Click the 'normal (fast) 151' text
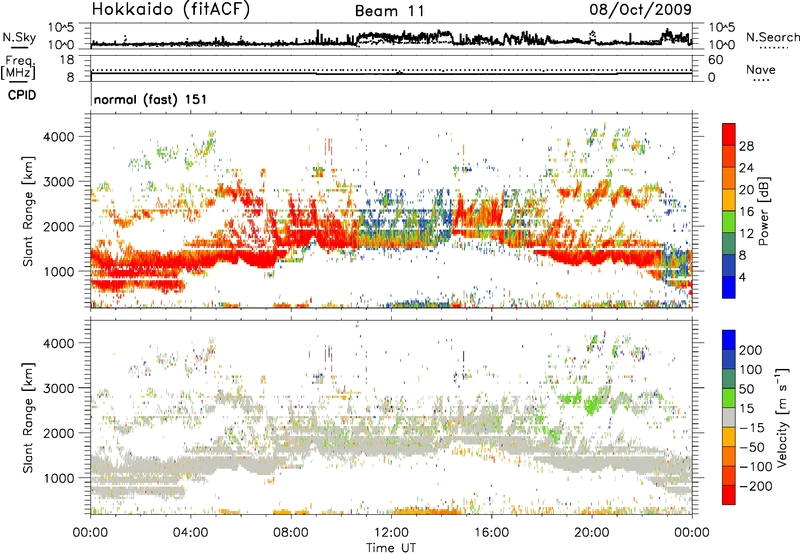 pyautogui.click(x=151, y=99)
